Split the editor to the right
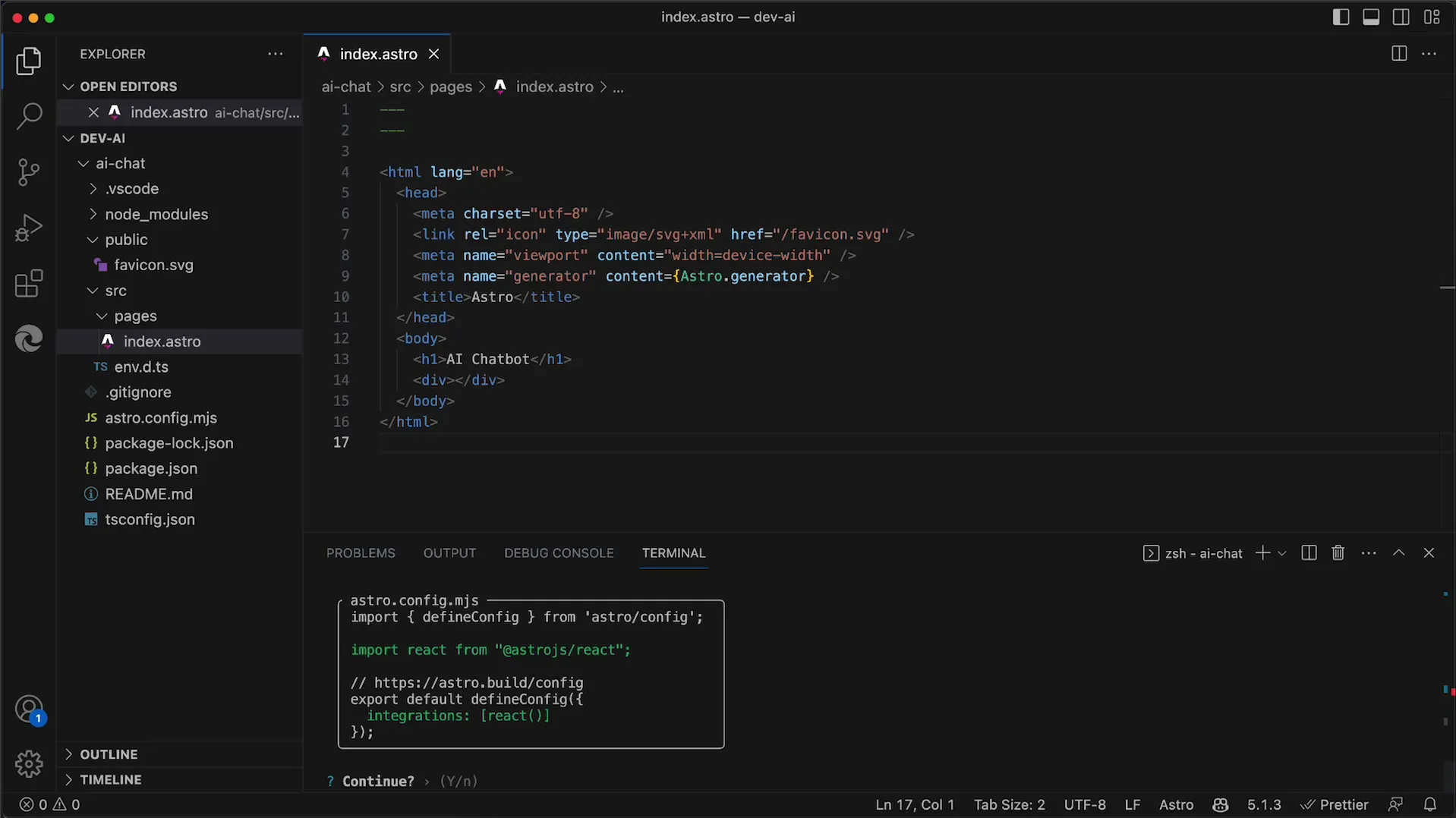Image resolution: width=1456 pixels, height=818 pixels. click(1399, 54)
